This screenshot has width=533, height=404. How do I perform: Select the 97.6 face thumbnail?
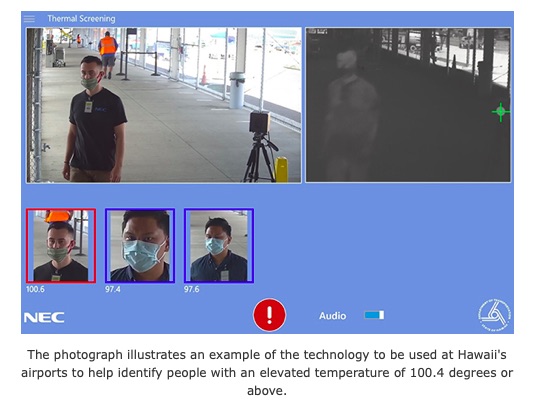[x=219, y=246]
